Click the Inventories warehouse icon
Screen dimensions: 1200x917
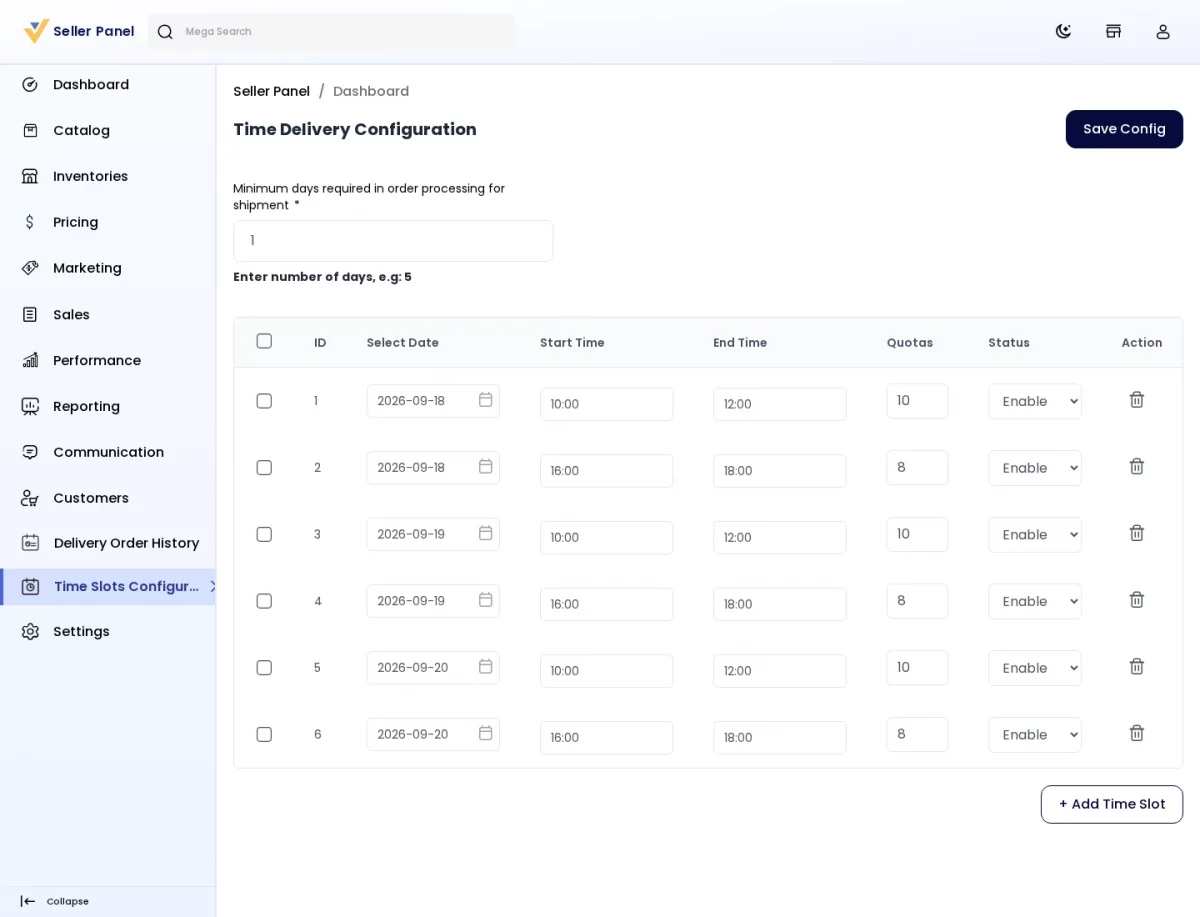click(30, 176)
